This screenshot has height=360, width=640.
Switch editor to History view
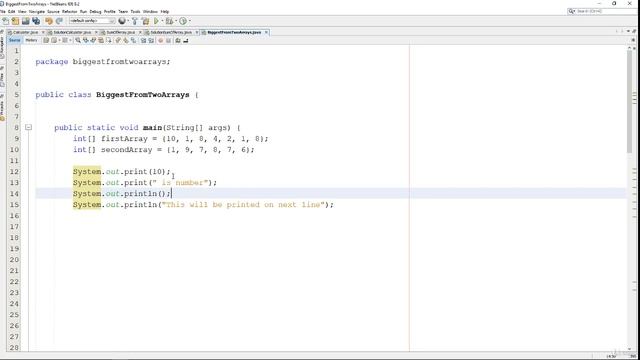[31, 40]
